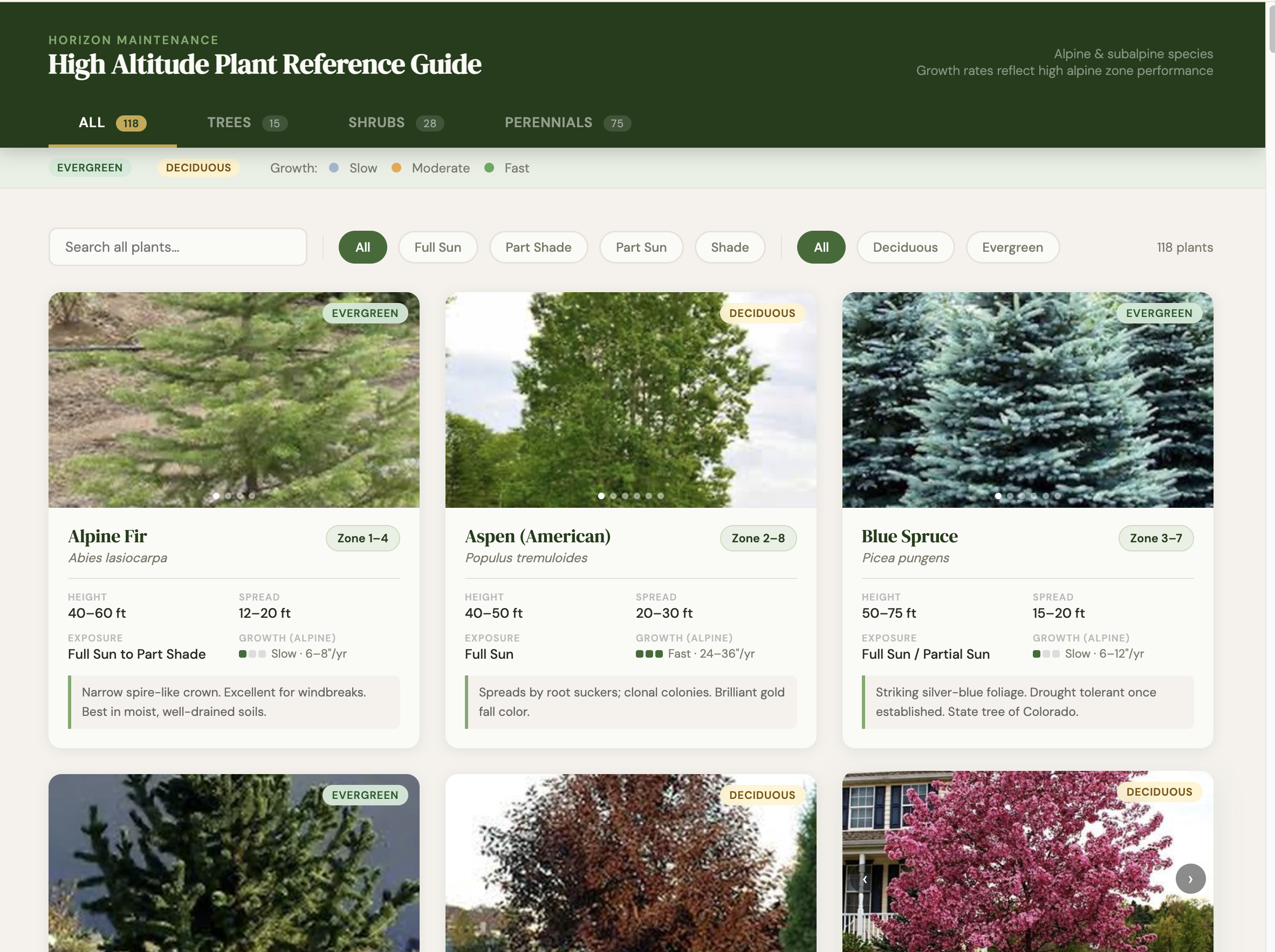Click the Slow growth blue legend dot
The width and height of the screenshot is (1275, 952).
[x=334, y=168]
